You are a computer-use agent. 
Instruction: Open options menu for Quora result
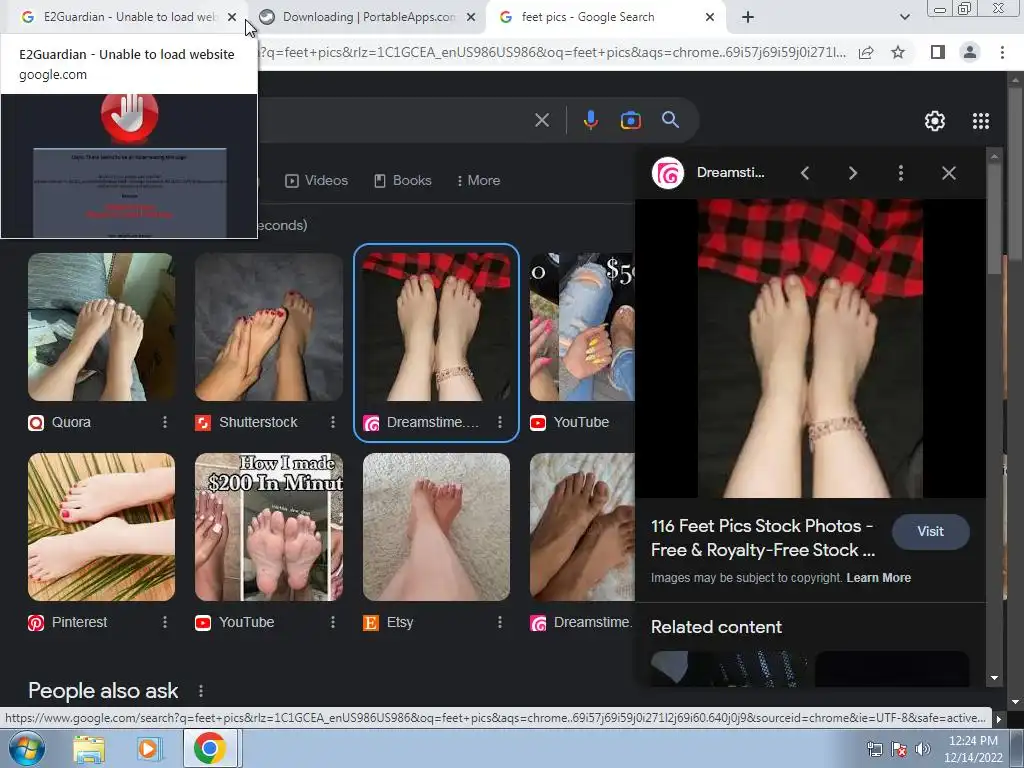pos(165,423)
